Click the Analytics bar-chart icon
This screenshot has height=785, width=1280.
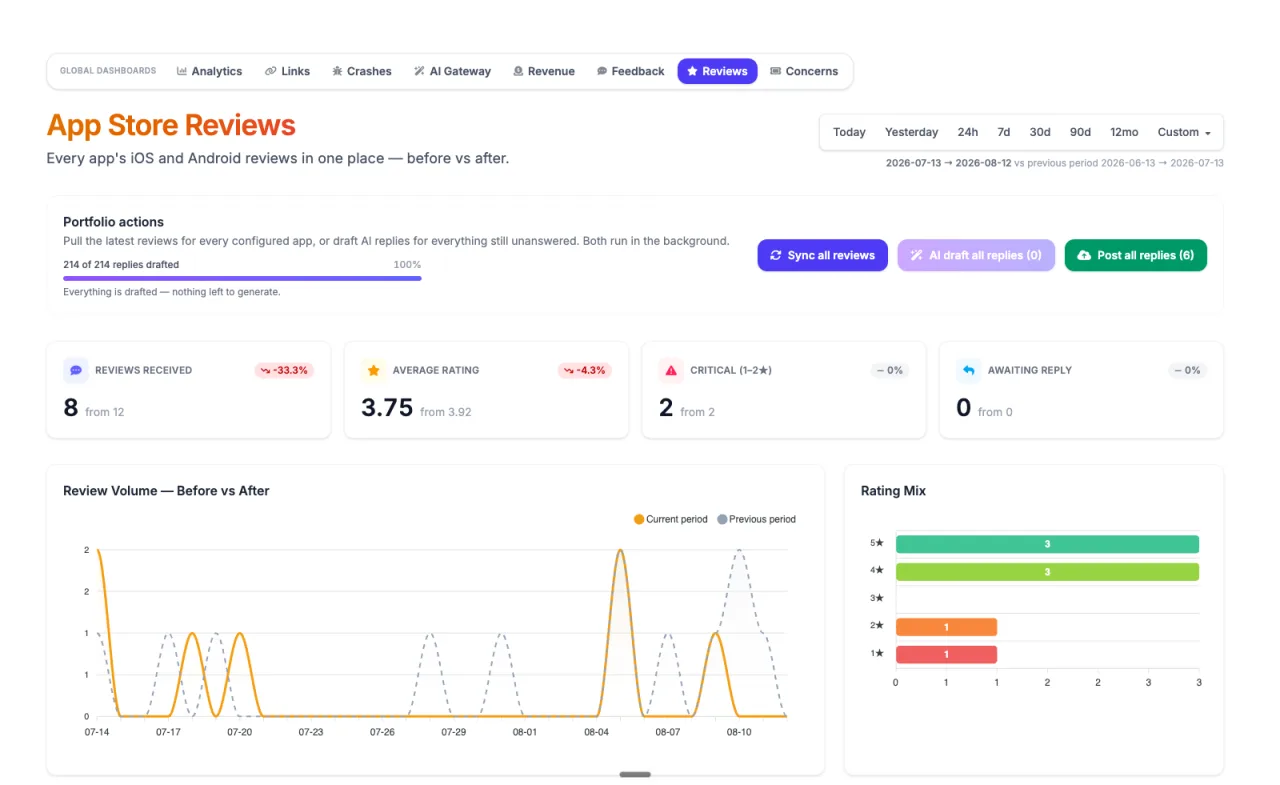(182, 71)
